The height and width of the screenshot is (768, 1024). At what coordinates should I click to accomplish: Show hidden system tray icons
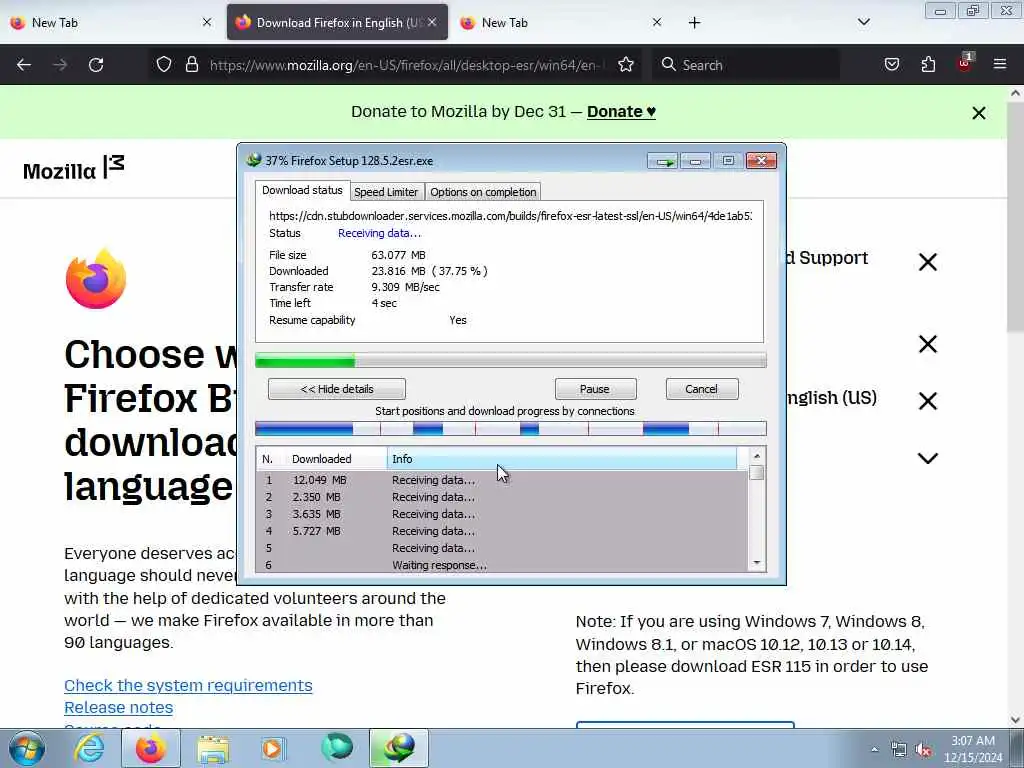pyautogui.click(x=874, y=749)
